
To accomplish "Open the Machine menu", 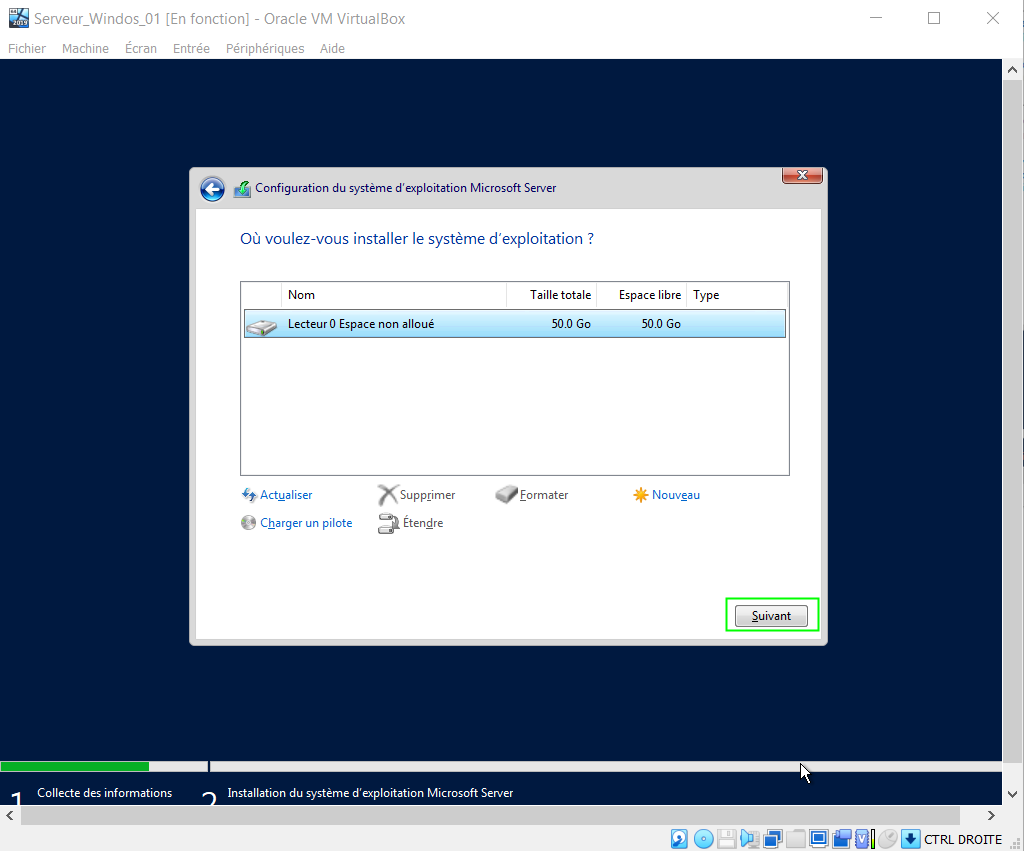I will click(x=85, y=48).
